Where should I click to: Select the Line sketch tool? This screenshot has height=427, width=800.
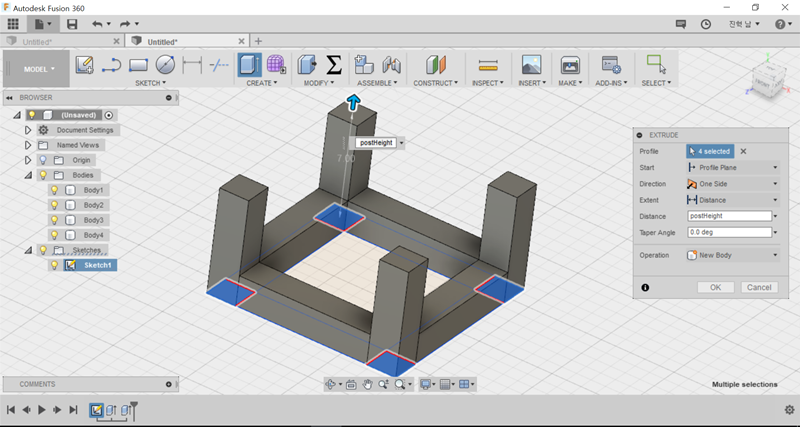111,65
